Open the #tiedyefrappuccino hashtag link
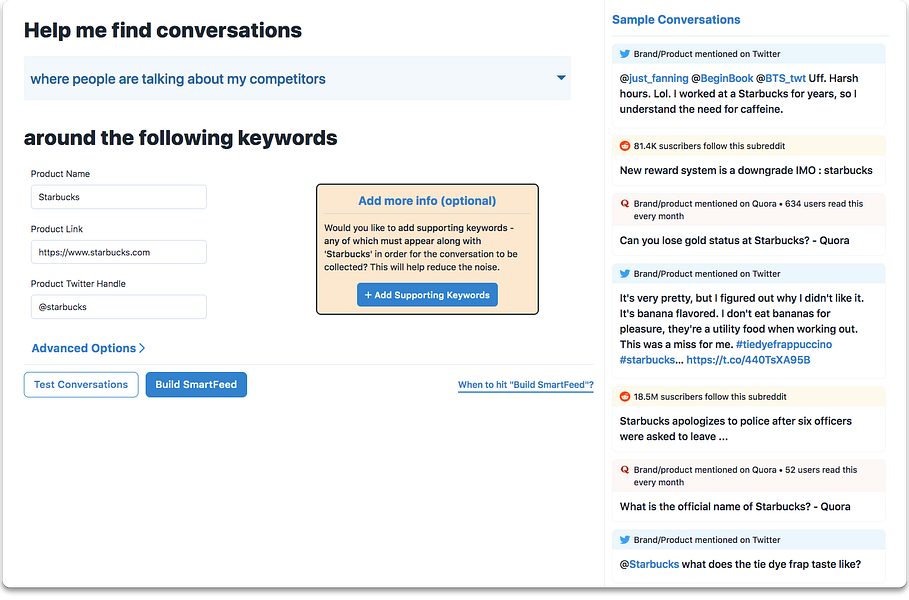The image size is (909, 600). pos(784,344)
